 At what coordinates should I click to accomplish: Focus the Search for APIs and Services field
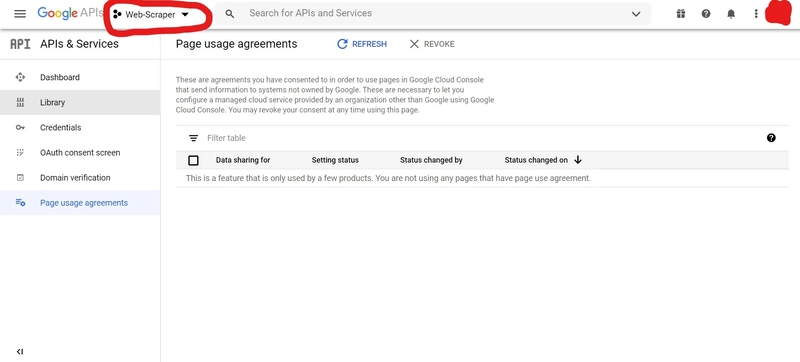pos(433,14)
